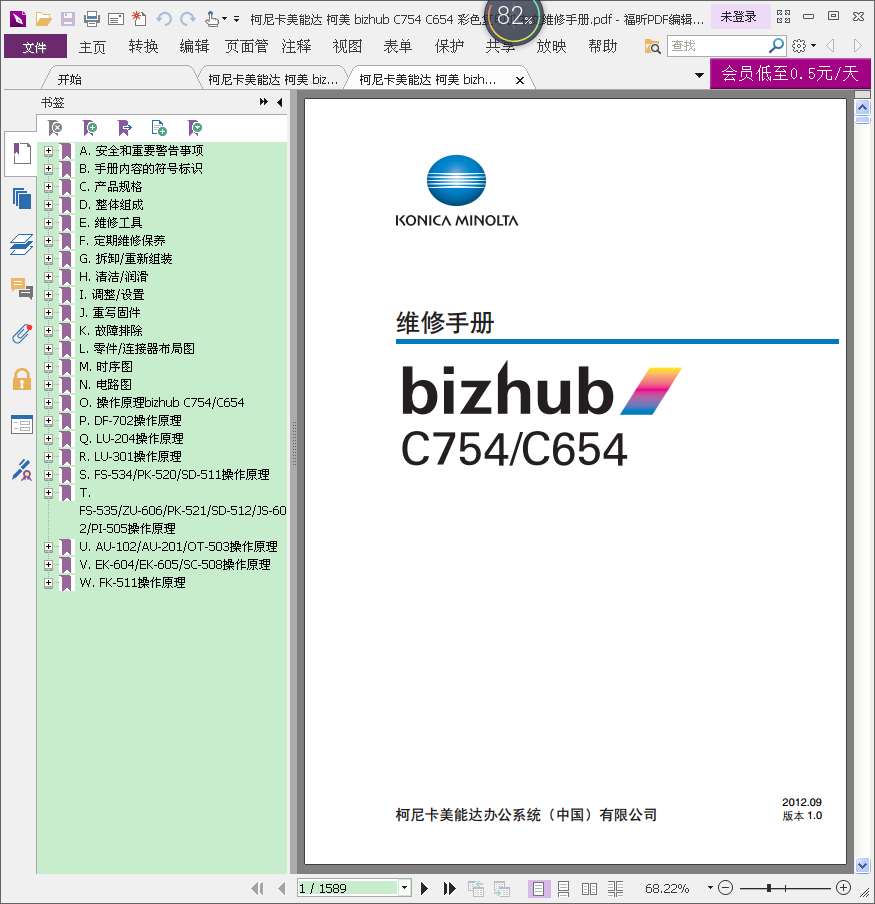Click the delete bookmark icon
This screenshot has width=875, height=904.
tap(55, 127)
